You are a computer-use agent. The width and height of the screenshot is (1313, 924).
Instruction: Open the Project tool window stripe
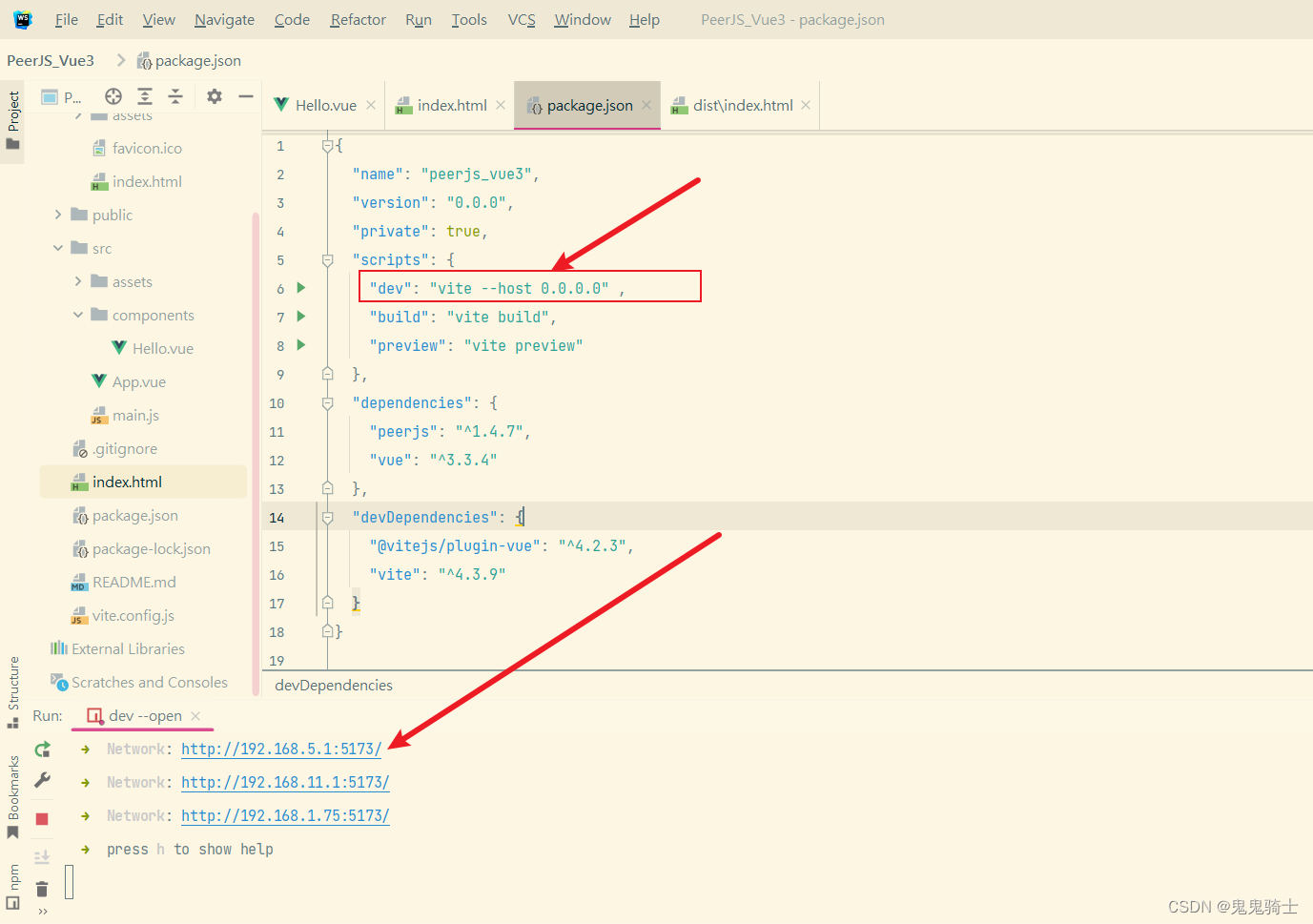[x=13, y=120]
